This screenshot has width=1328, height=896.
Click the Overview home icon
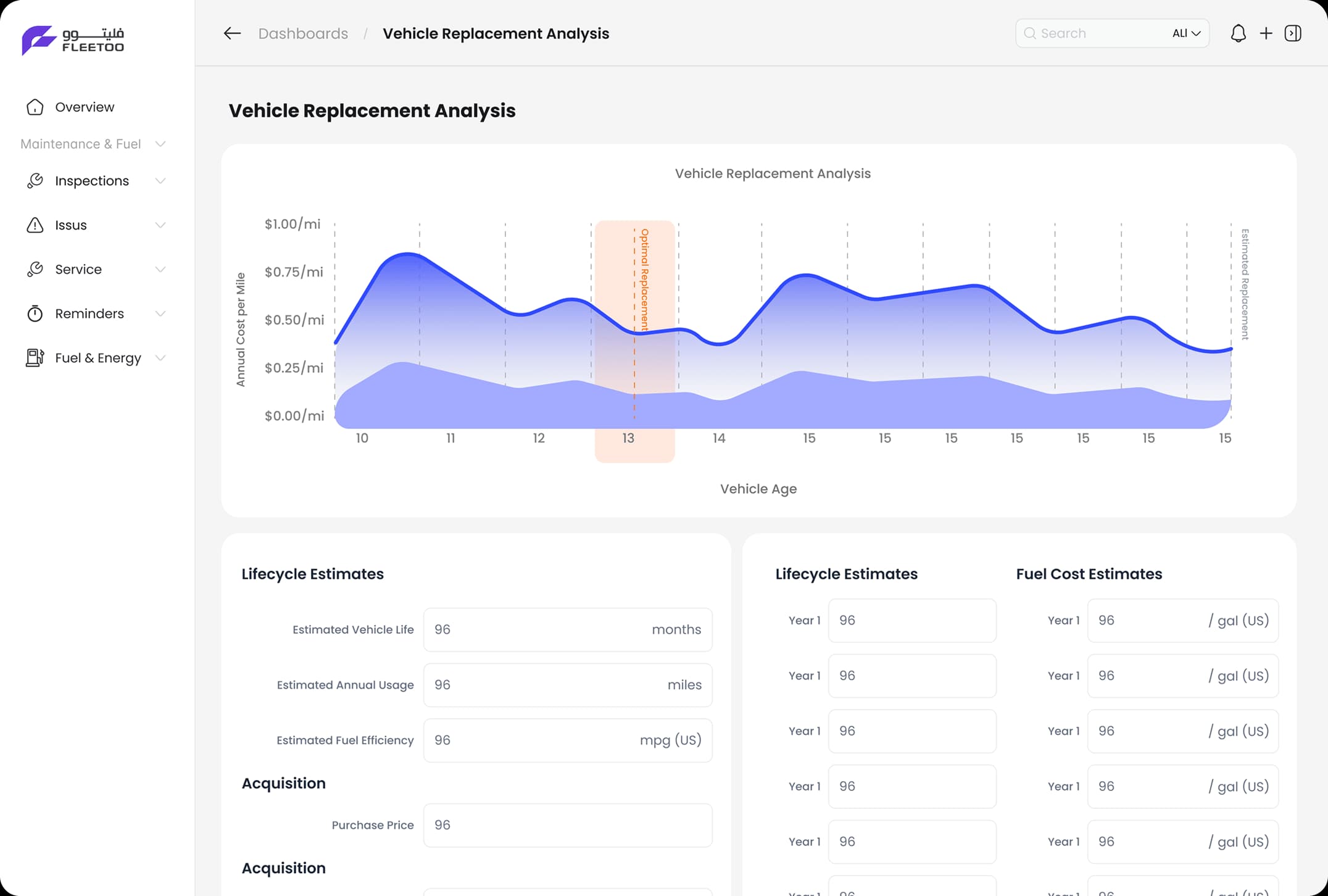pyautogui.click(x=35, y=107)
